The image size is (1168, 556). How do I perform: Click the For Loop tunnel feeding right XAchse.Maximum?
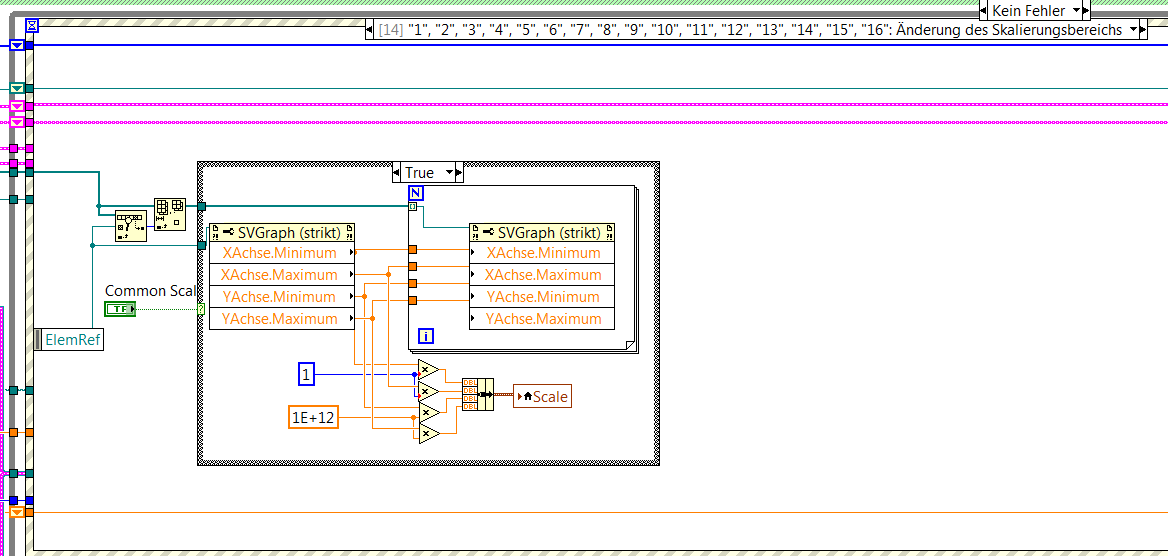[x=413, y=266]
